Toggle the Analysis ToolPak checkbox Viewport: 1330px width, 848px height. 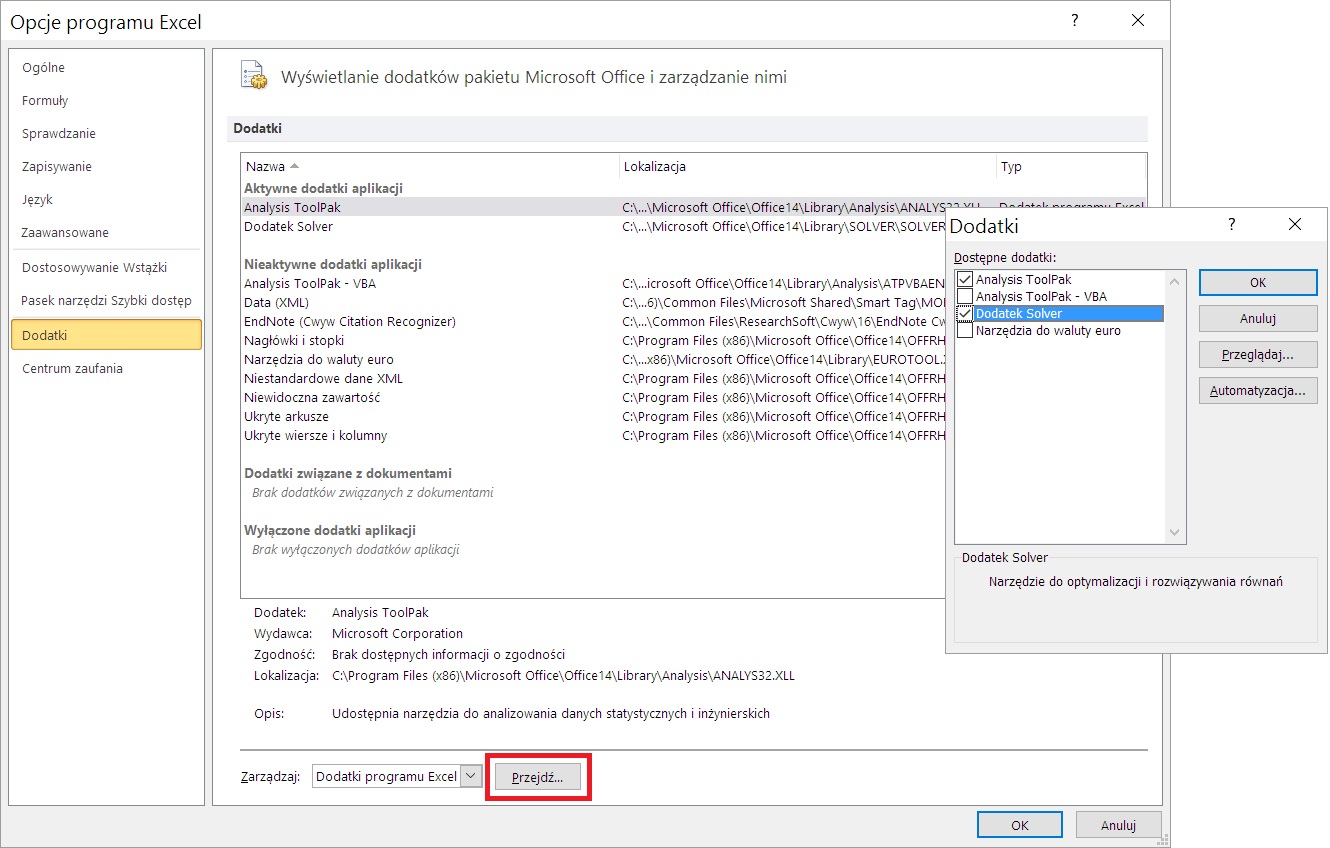click(965, 280)
